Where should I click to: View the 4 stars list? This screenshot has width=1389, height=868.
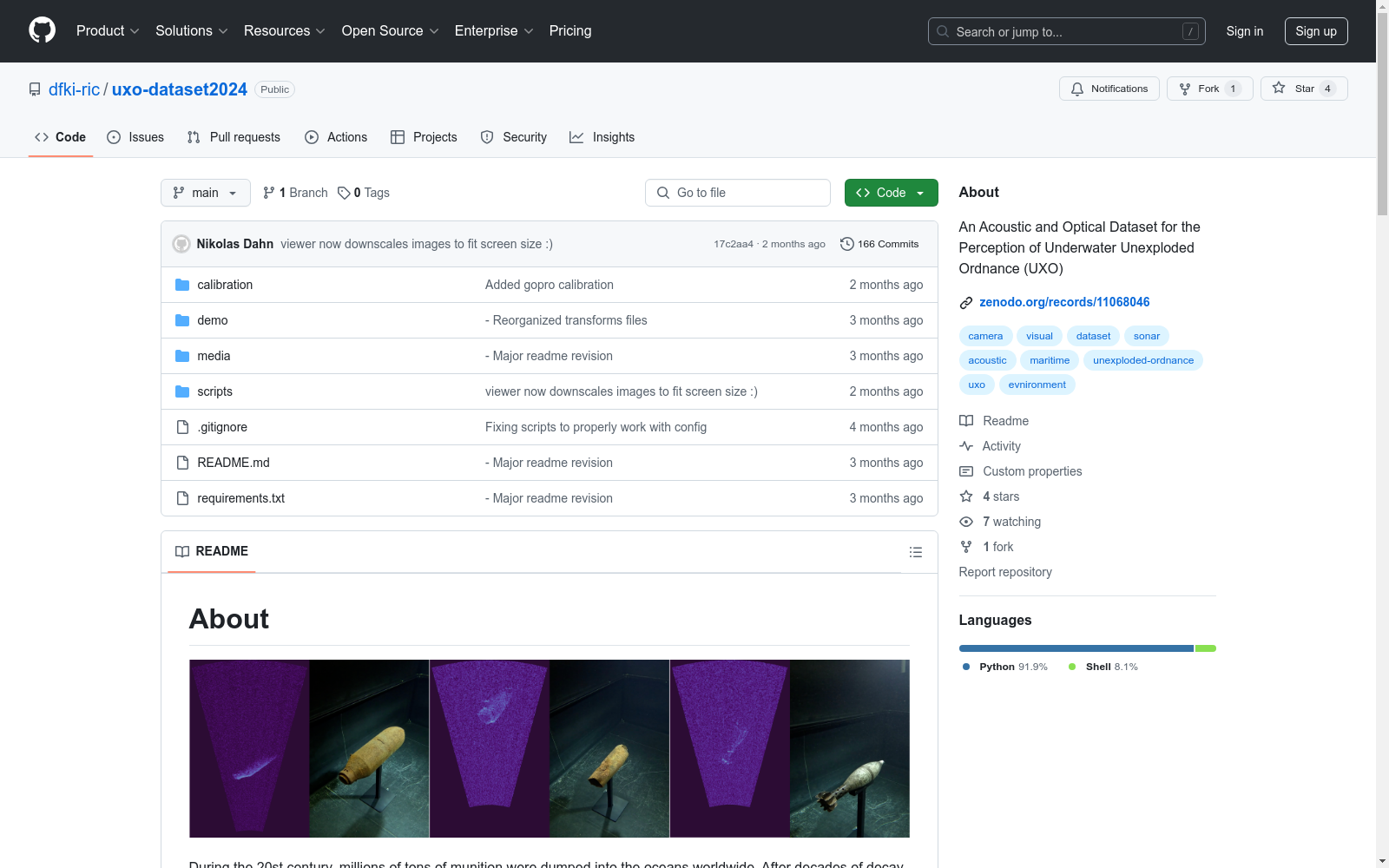(x=990, y=496)
